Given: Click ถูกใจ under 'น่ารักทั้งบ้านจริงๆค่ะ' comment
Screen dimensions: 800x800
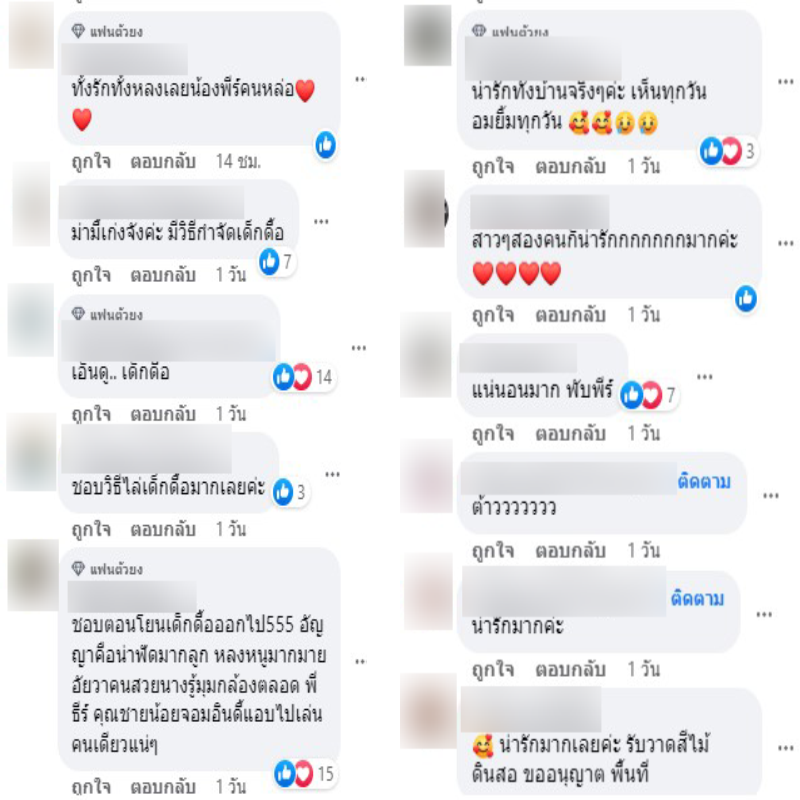Looking at the screenshot, I should point(493,167).
